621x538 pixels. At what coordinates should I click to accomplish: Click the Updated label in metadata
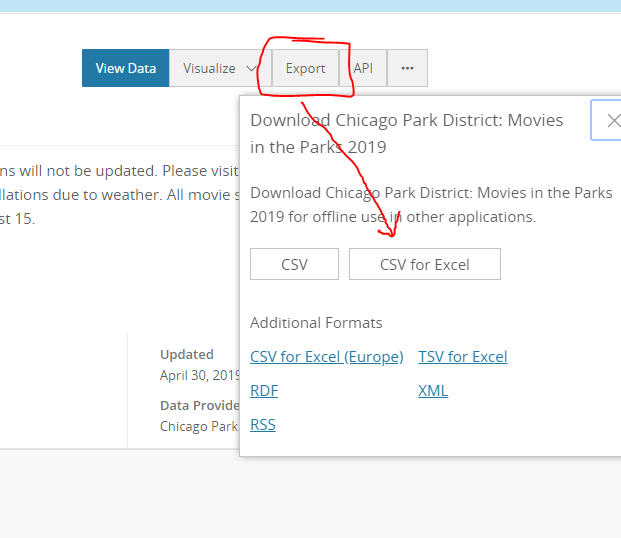(187, 354)
